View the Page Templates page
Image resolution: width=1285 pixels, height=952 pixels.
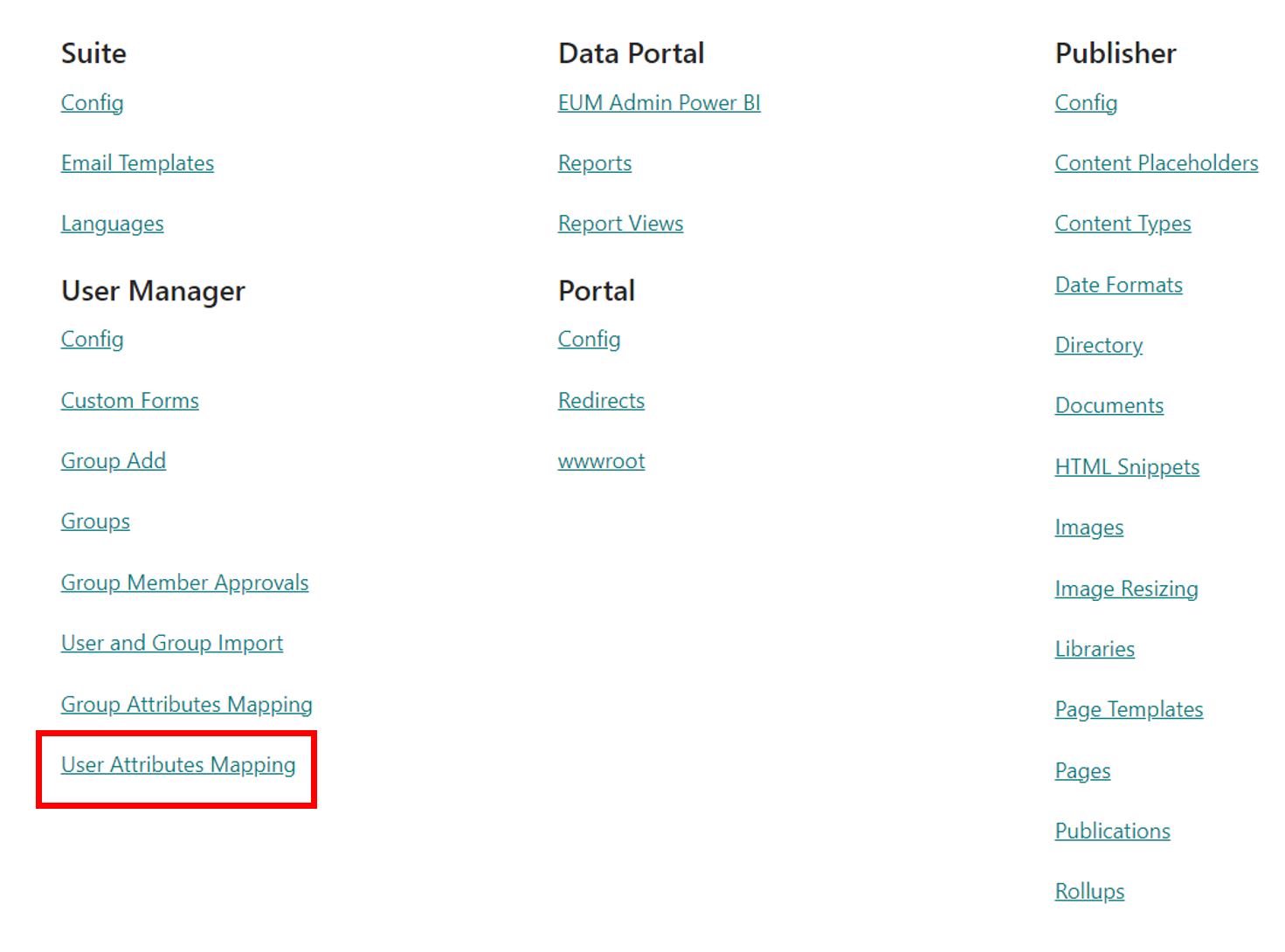1129,710
